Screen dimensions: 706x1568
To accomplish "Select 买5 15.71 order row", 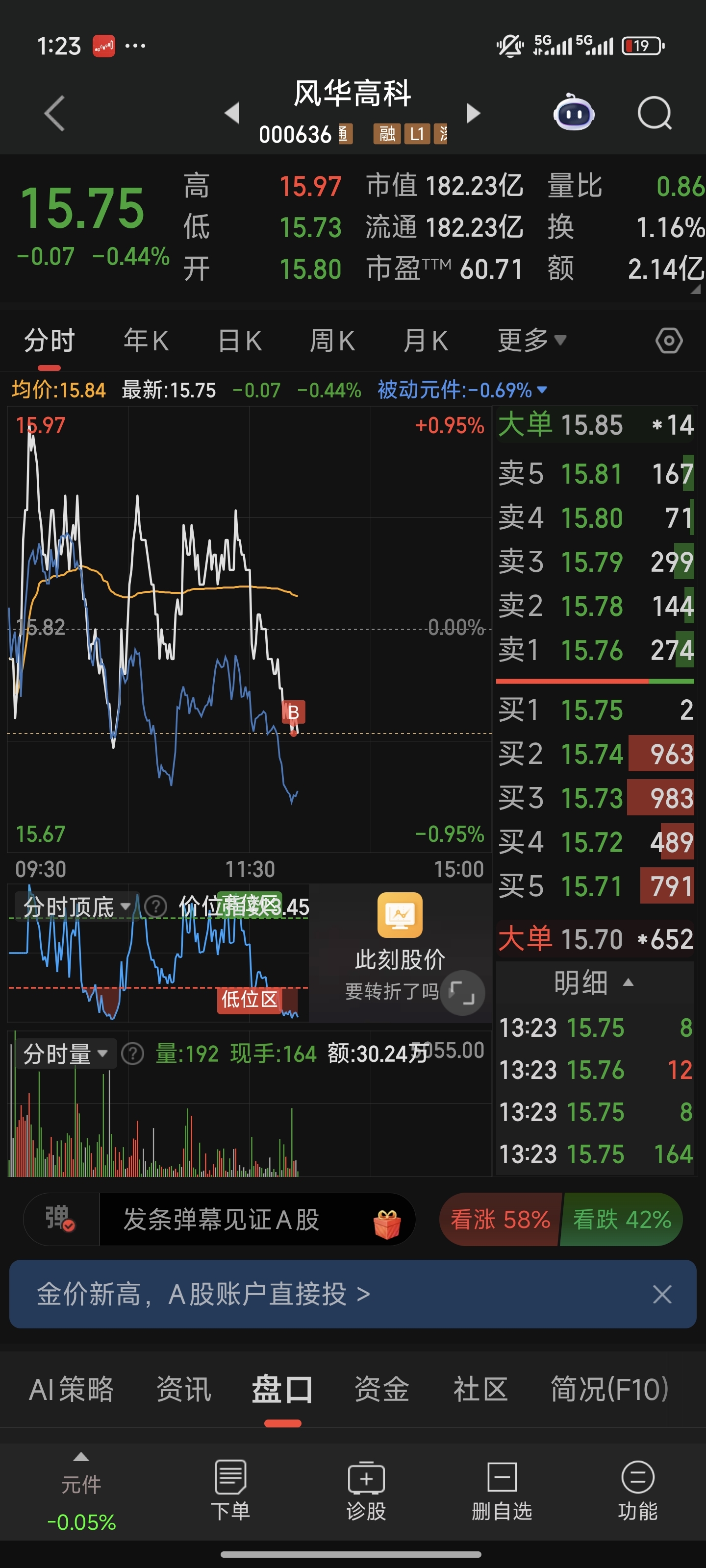I will [x=595, y=886].
